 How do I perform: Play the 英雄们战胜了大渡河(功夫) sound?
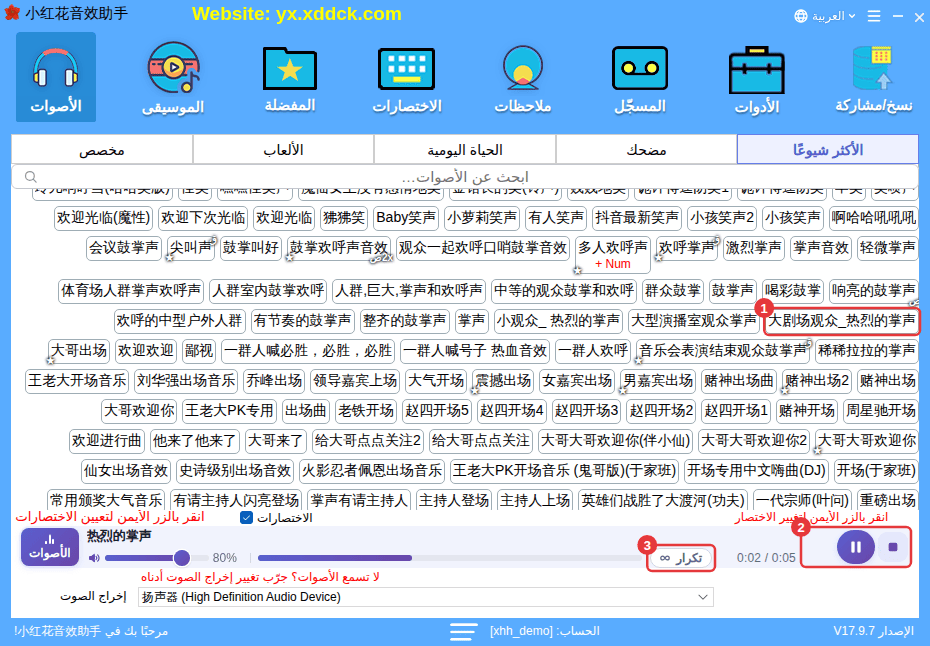(x=663, y=501)
